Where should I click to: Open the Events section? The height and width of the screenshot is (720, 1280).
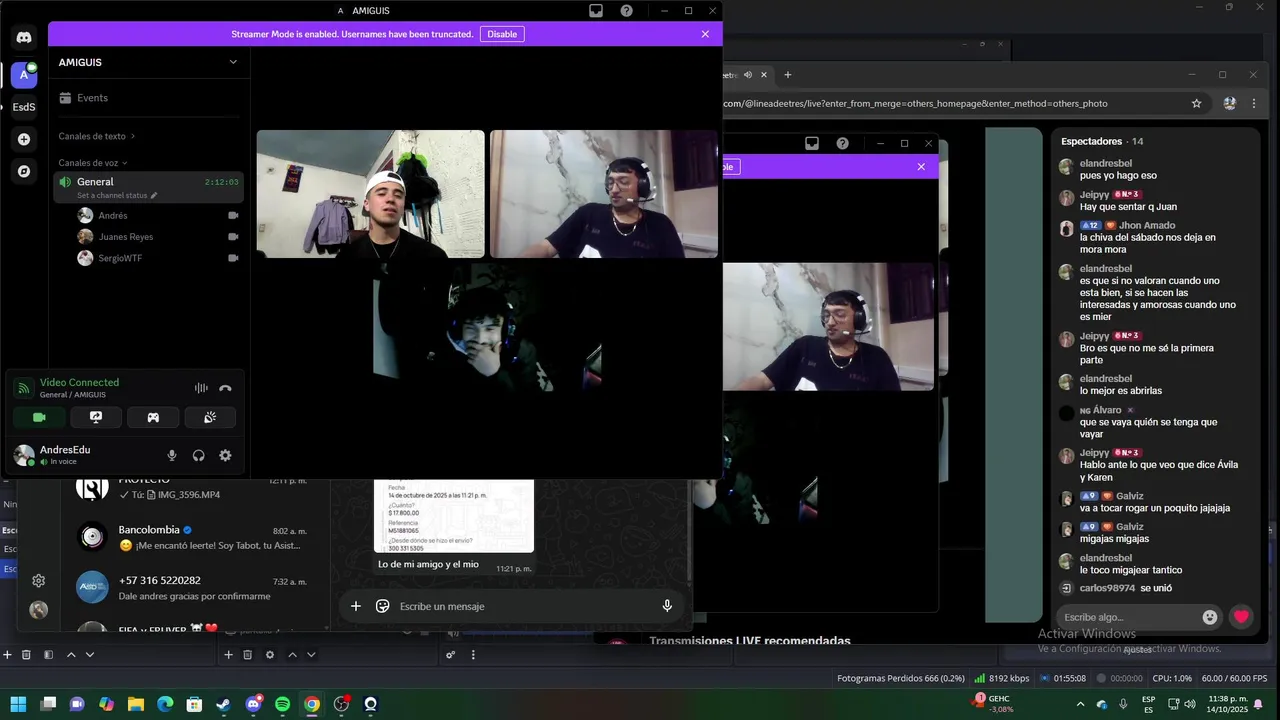pos(149,98)
